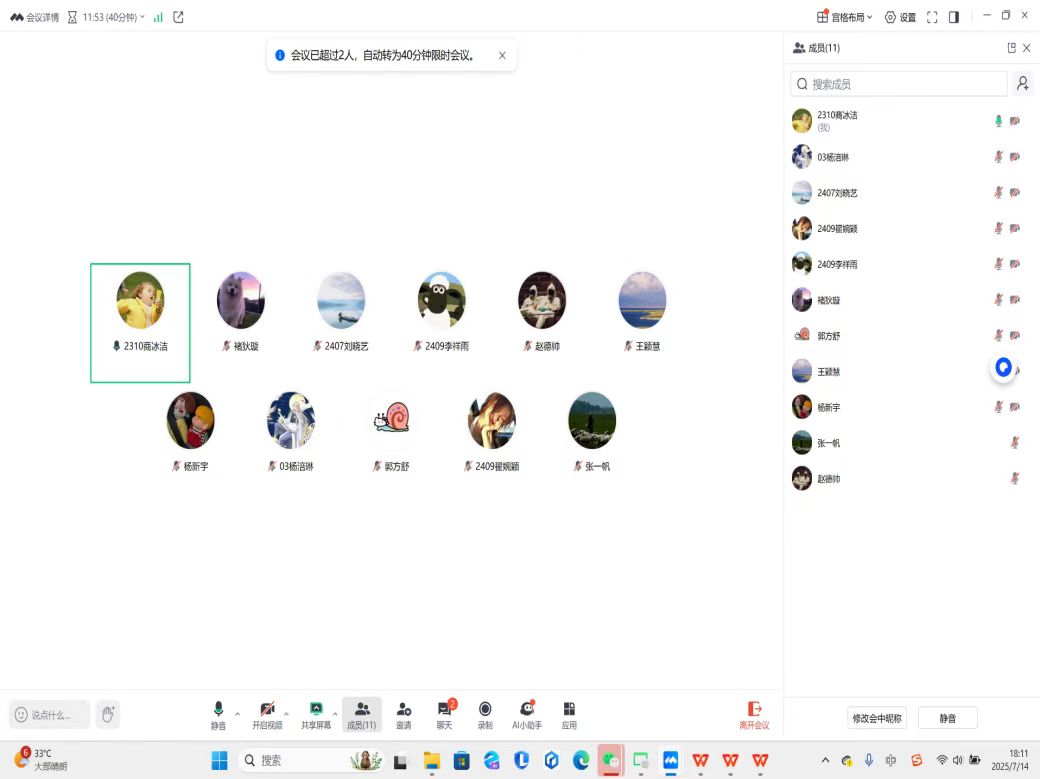
Task: Click the raise hand icon
Action: pyautogui.click(x=108, y=714)
